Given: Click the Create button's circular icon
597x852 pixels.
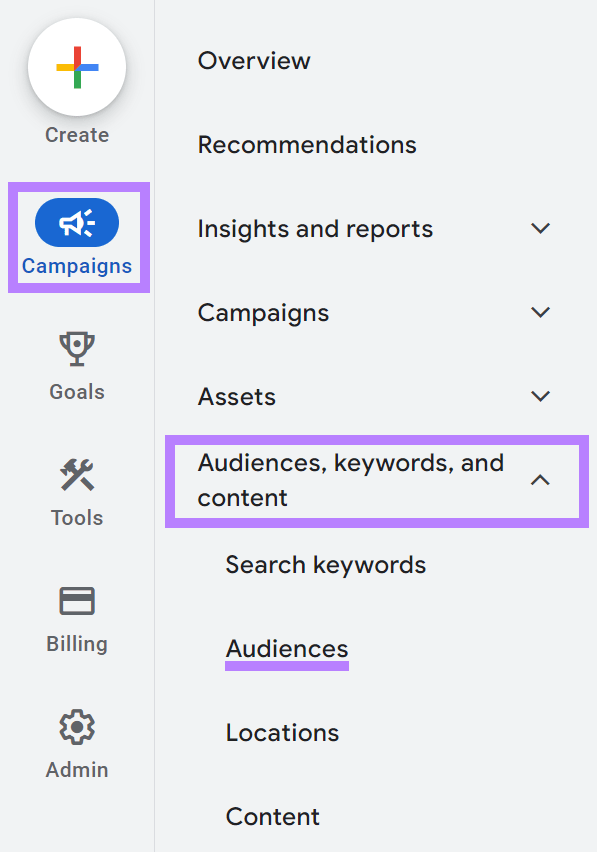Looking at the screenshot, I should tap(76, 67).
